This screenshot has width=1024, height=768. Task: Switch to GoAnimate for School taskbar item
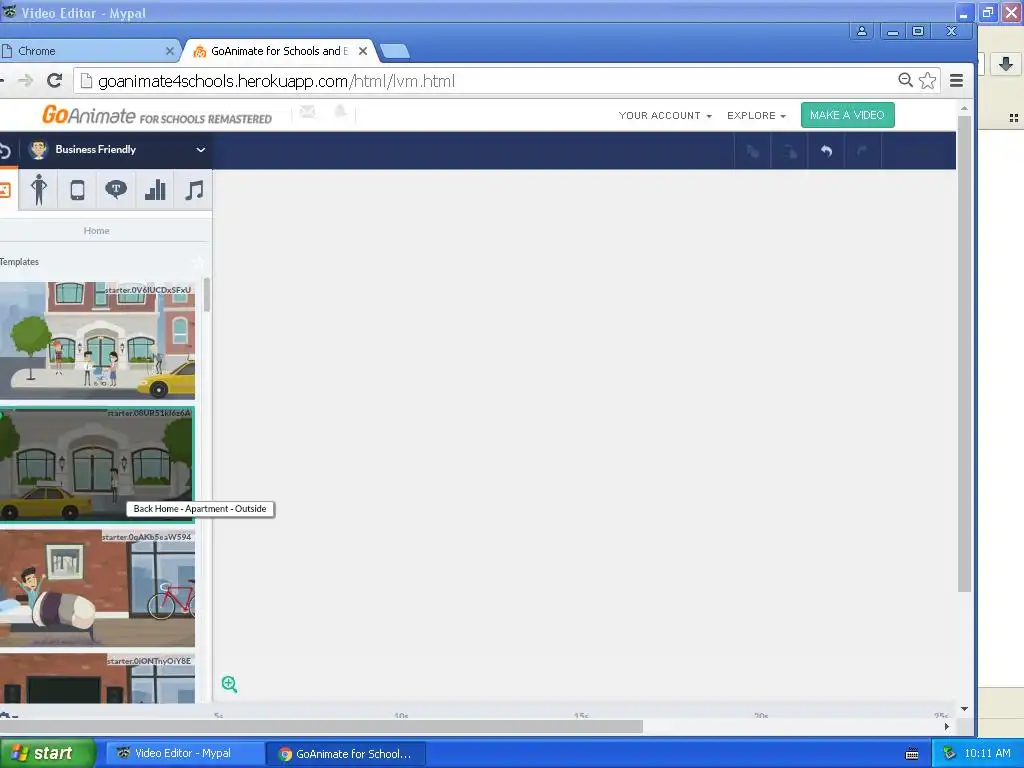click(x=347, y=754)
